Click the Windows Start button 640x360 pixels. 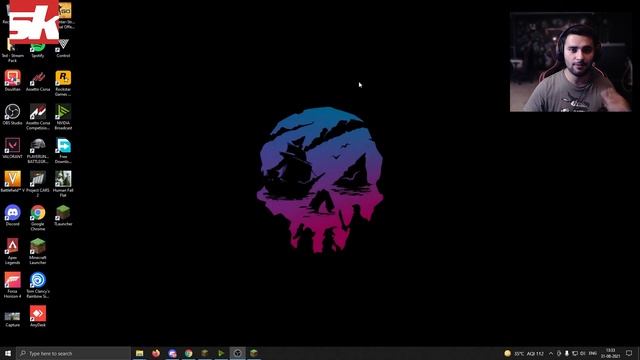(x=8, y=353)
